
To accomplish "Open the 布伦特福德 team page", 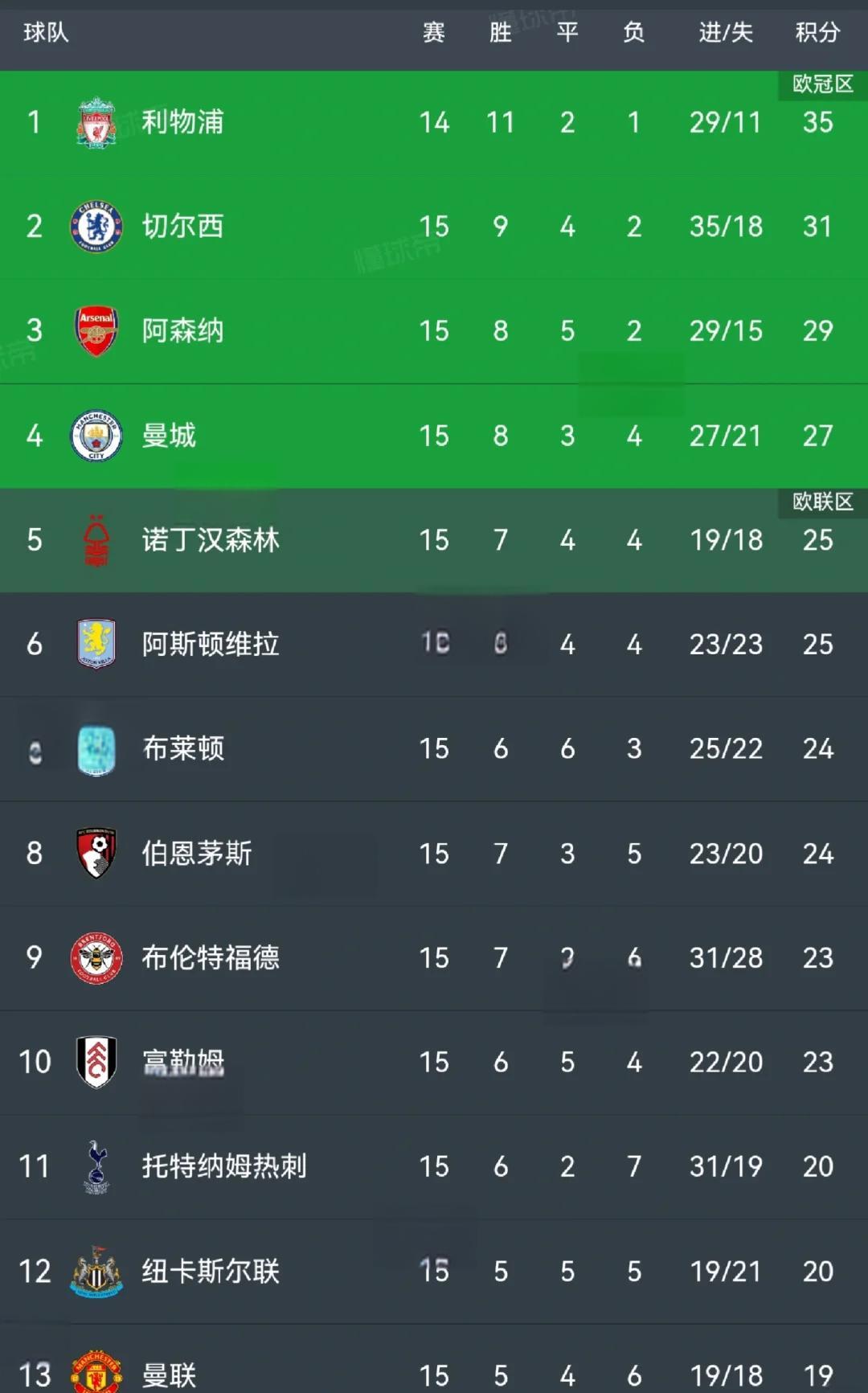I will (211, 958).
